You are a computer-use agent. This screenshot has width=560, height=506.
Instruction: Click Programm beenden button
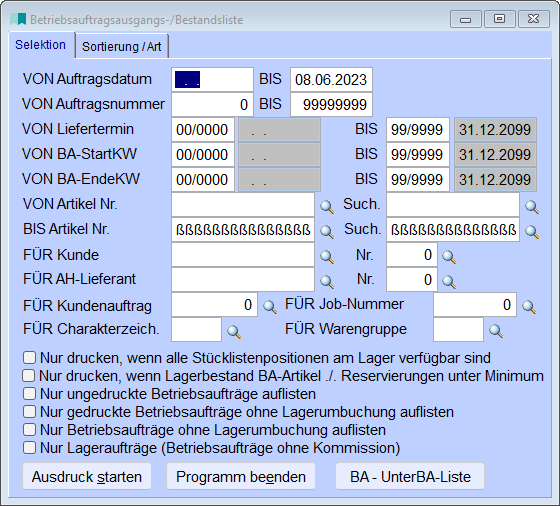click(x=241, y=476)
